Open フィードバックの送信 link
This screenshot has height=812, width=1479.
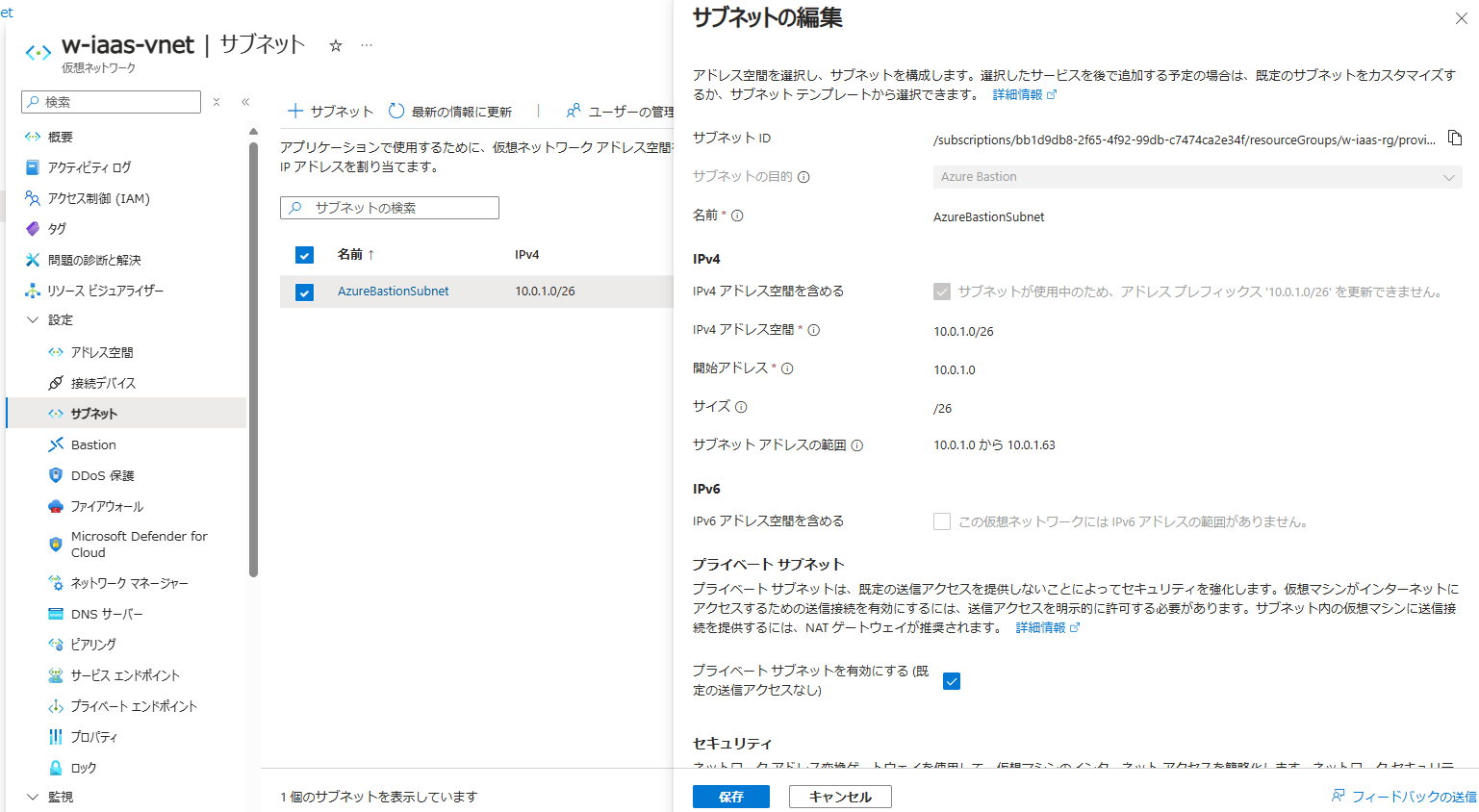tap(1403, 797)
